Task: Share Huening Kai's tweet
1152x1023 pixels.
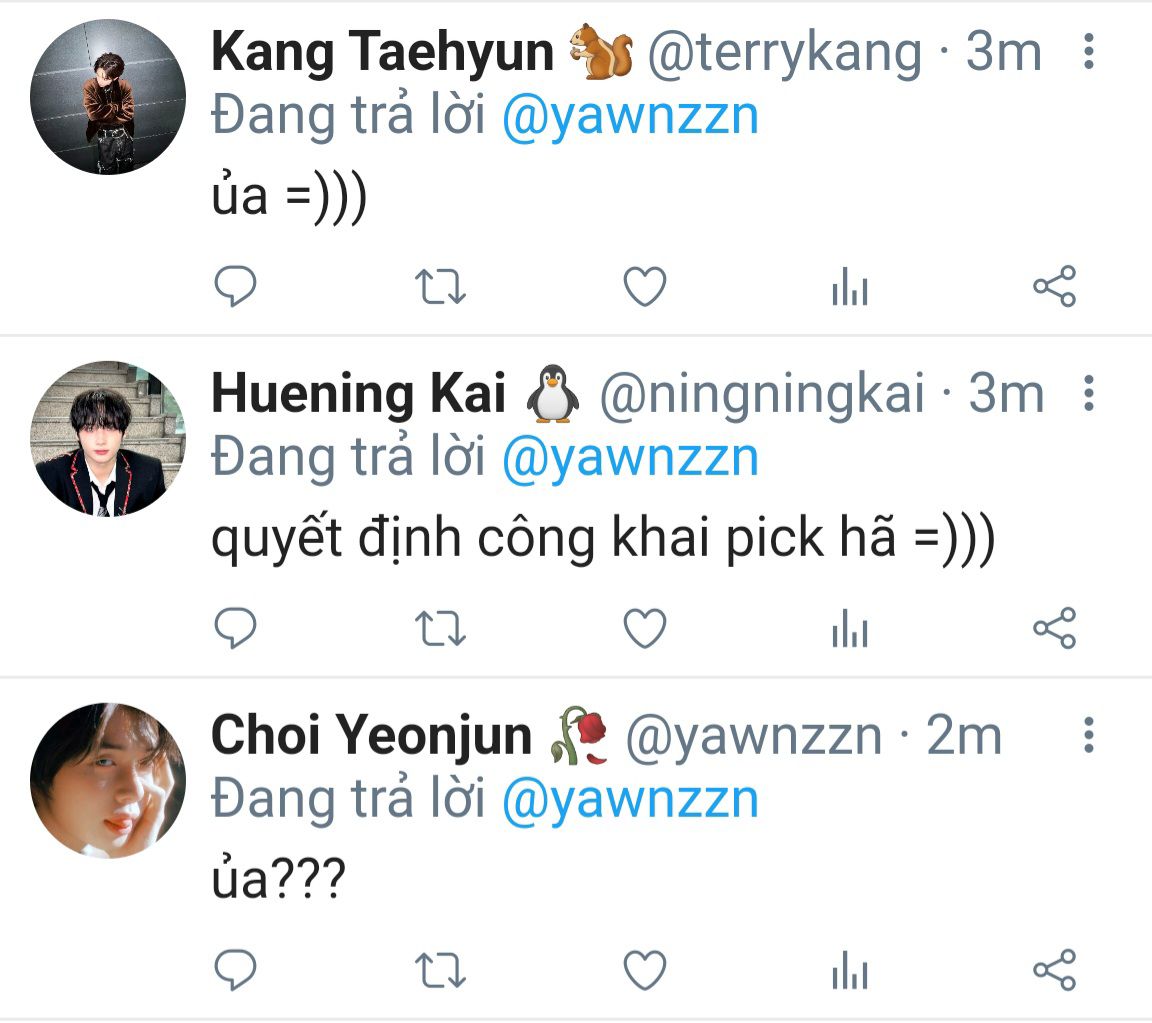Action: point(1055,628)
